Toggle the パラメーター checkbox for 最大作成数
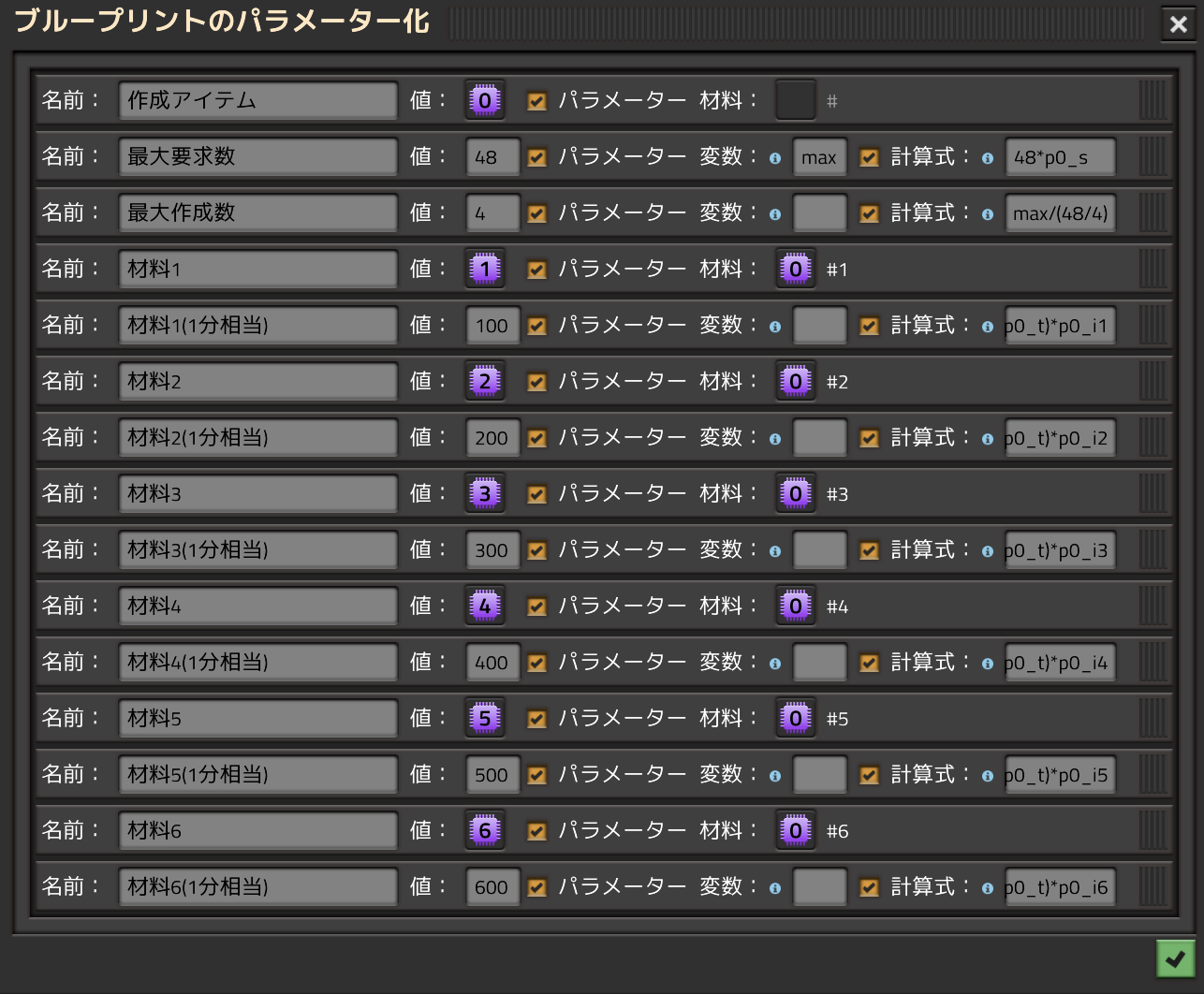 (x=537, y=213)
